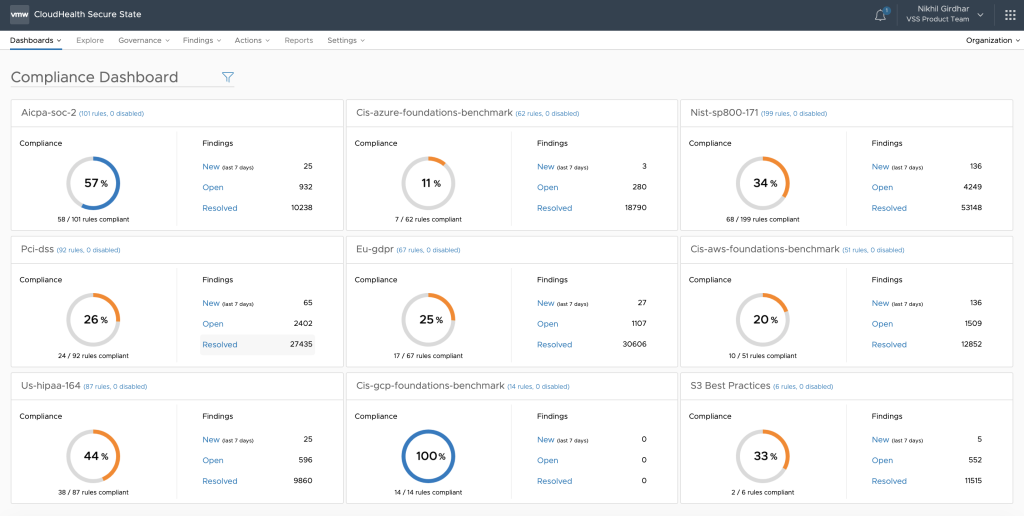Image resolution: width=1024 pixels, height=516 pixels.
Task: Open the Governance menu
Action: (x=143, y=41)
